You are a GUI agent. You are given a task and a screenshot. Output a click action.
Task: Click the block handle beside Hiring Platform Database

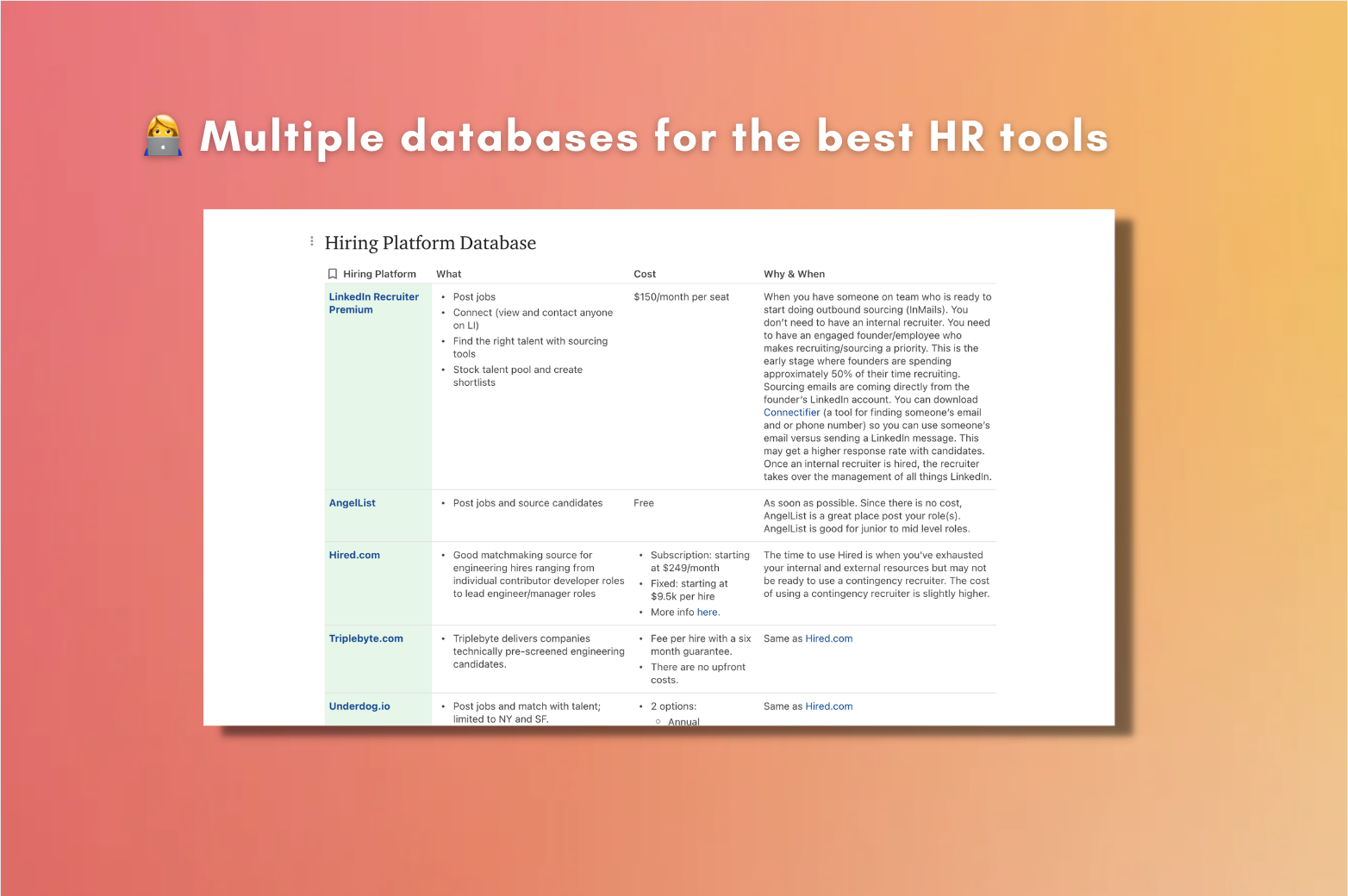coord(312,242)
